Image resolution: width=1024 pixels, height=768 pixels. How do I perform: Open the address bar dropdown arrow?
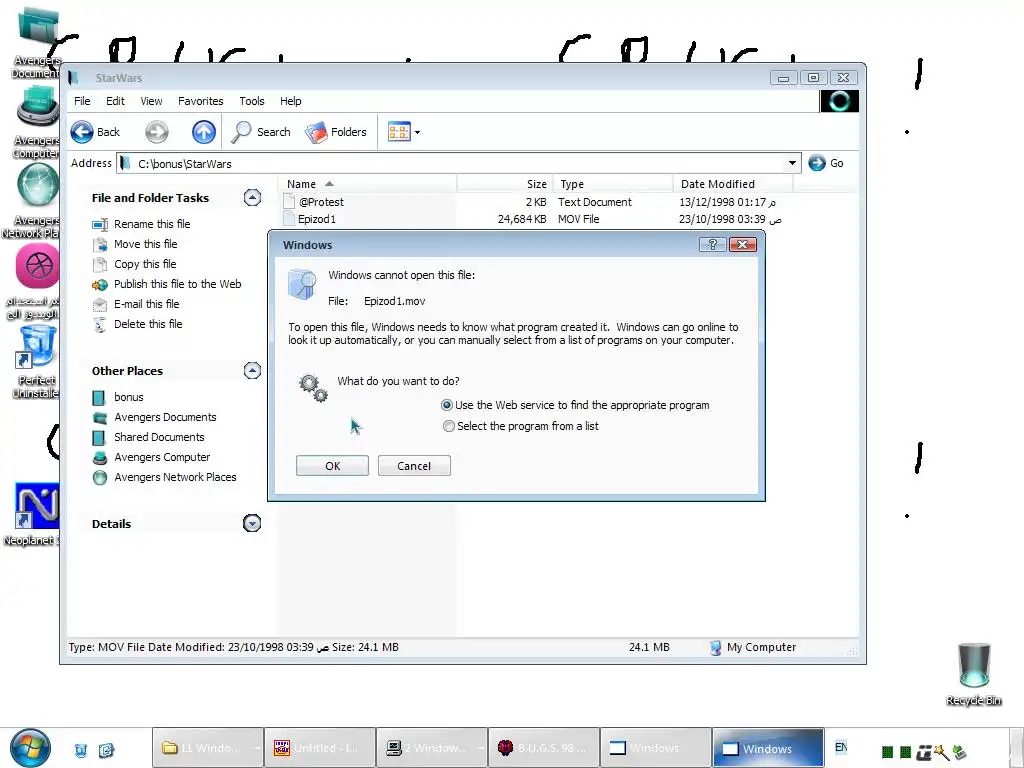pos(792,163)
